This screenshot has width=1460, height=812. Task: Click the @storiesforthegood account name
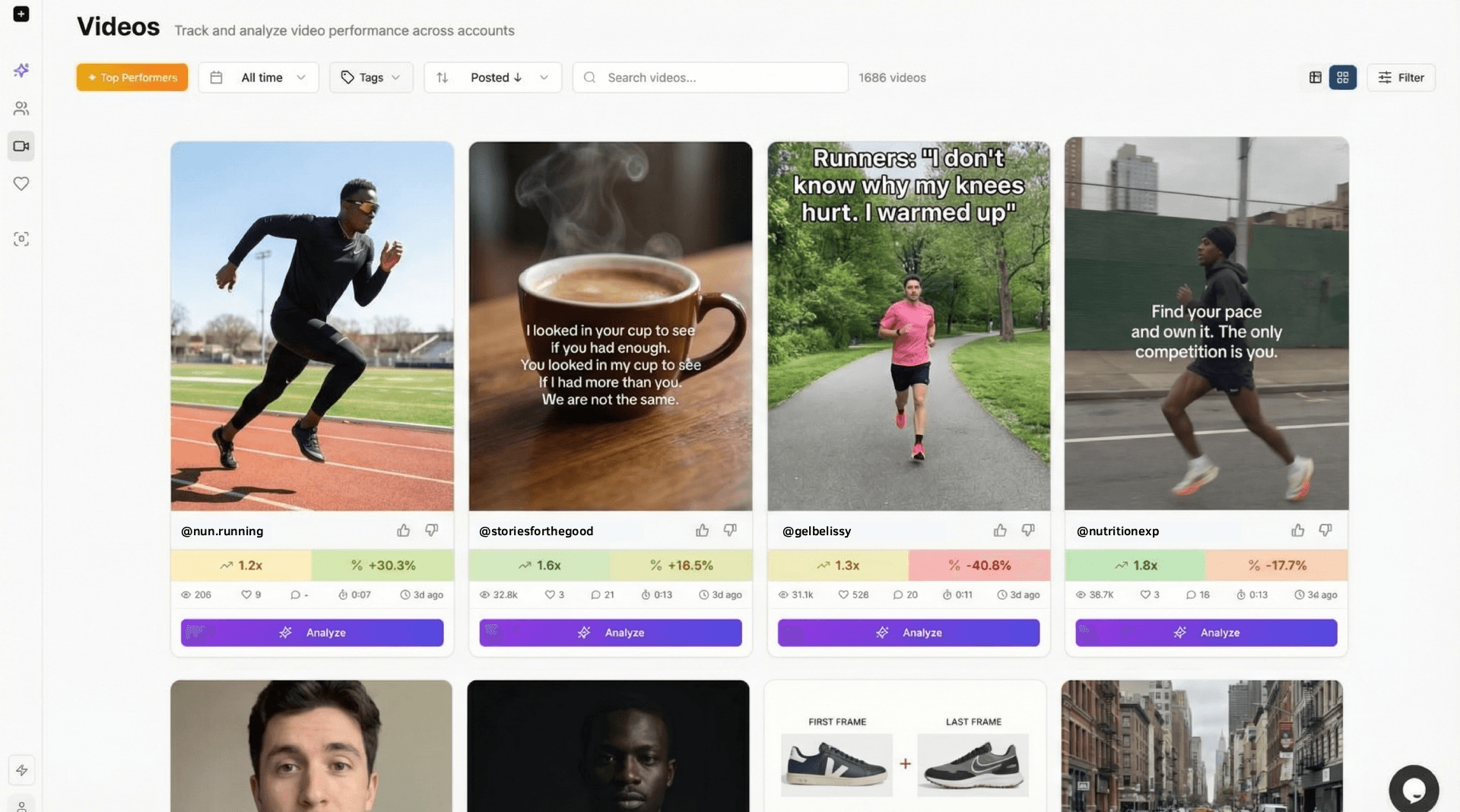[536, 531]
